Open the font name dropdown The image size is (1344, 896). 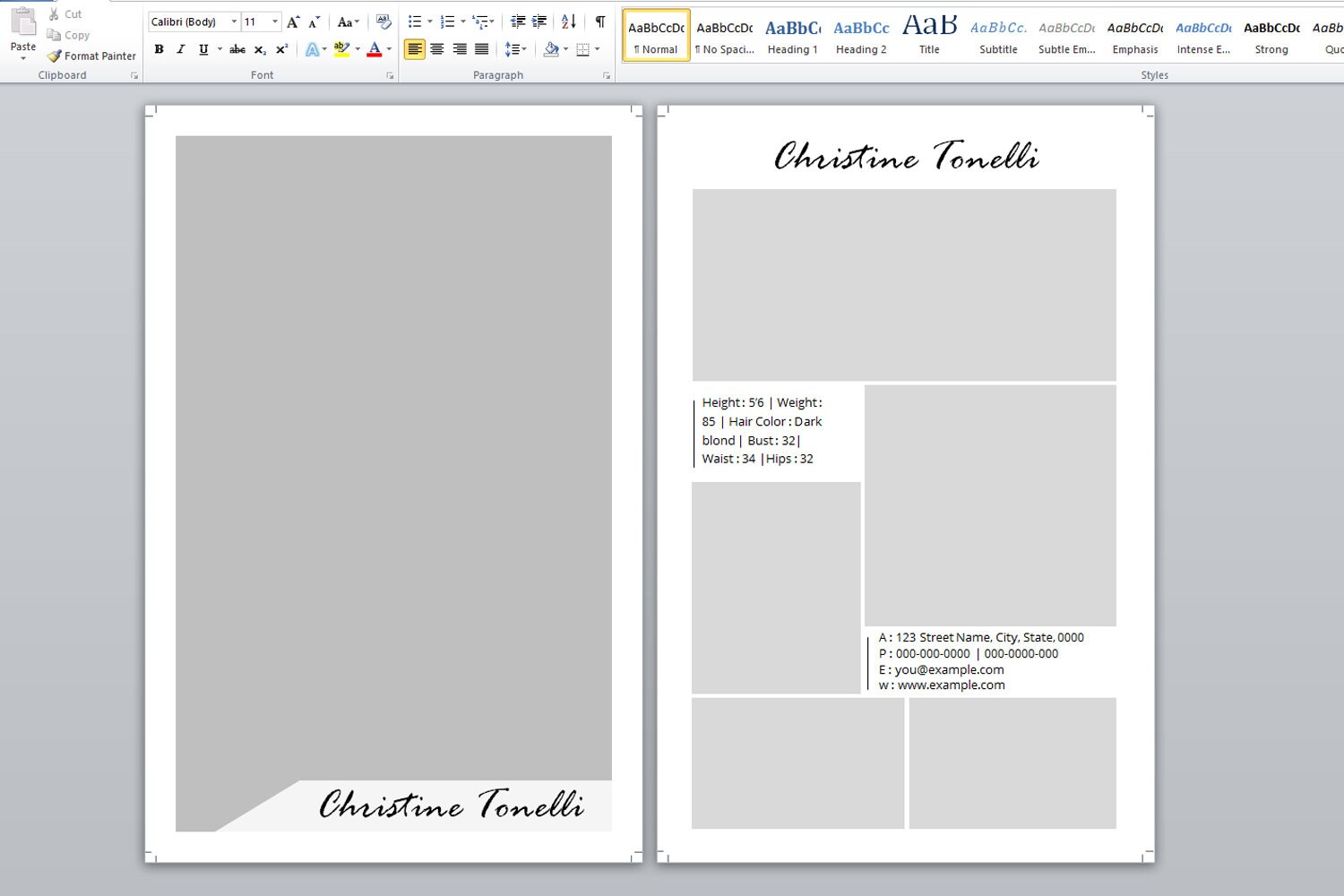234,22
